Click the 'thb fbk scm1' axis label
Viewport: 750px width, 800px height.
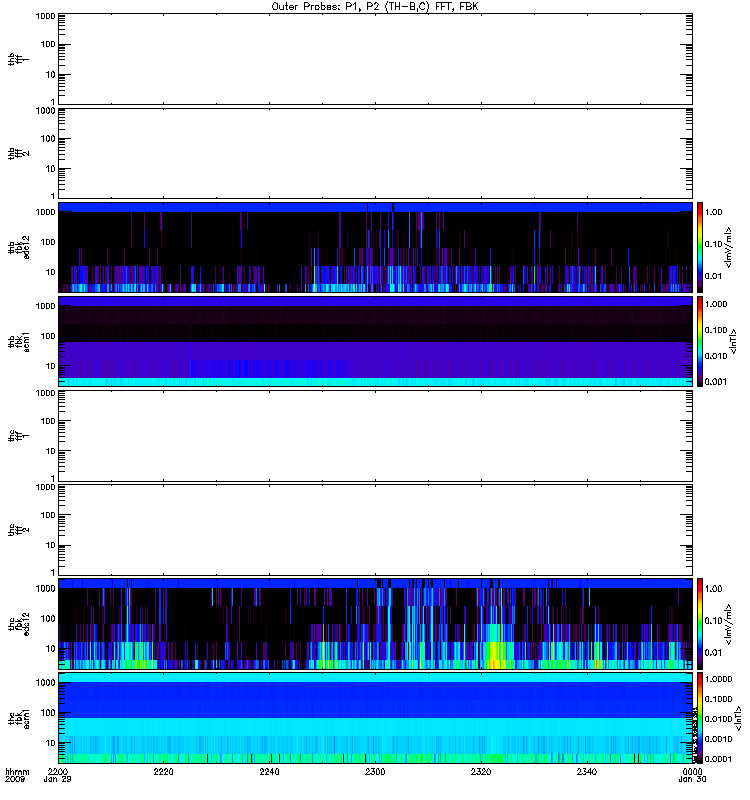(x=18, y=341)
